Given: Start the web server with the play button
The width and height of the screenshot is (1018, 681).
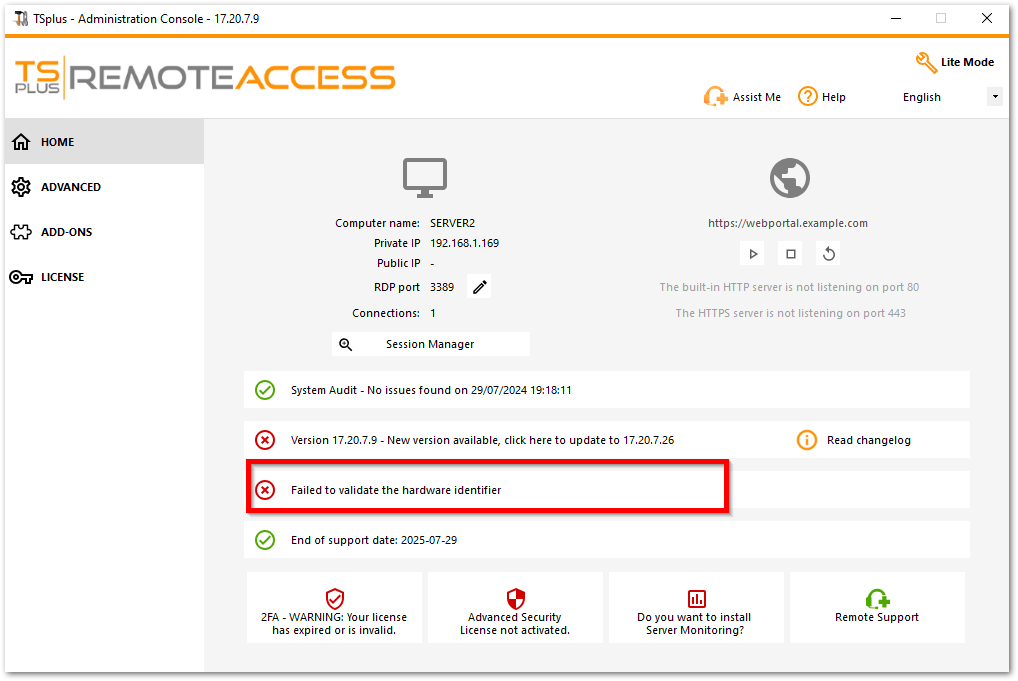Looking at the screenshot, I should (752, 253).
